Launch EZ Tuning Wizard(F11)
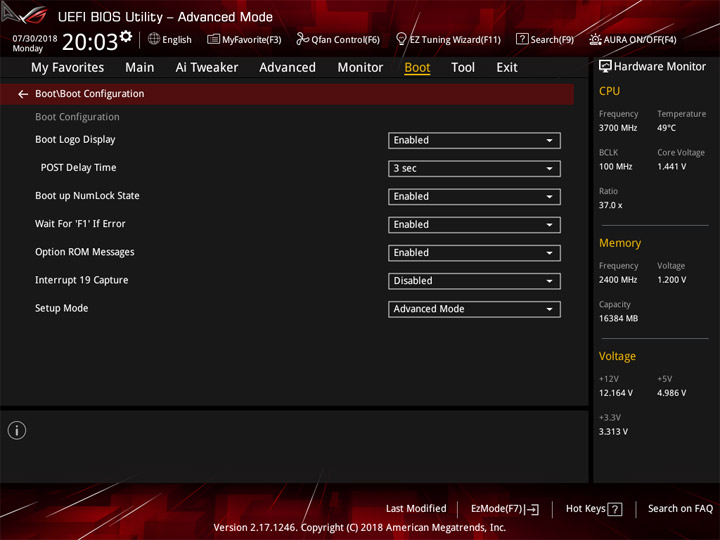Screen dimensions: 720x540 (x=448, y=39)
